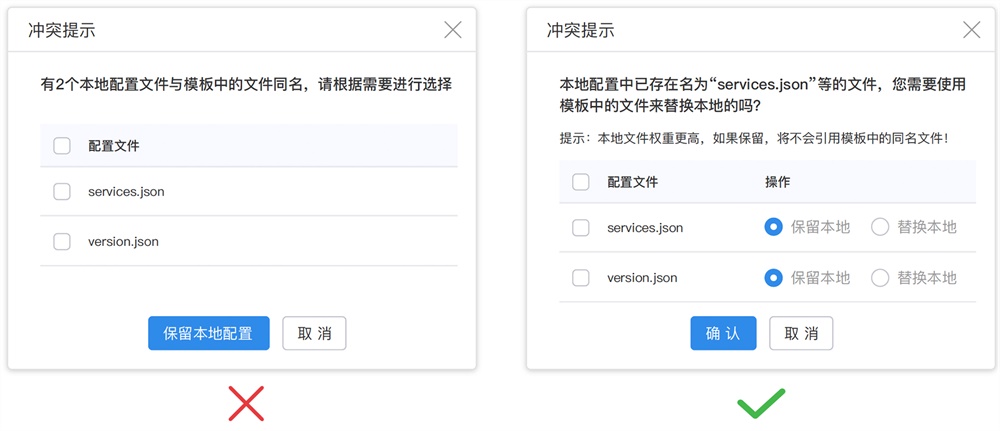Click 取消 next to the 确认 button

tap(801, 333)
